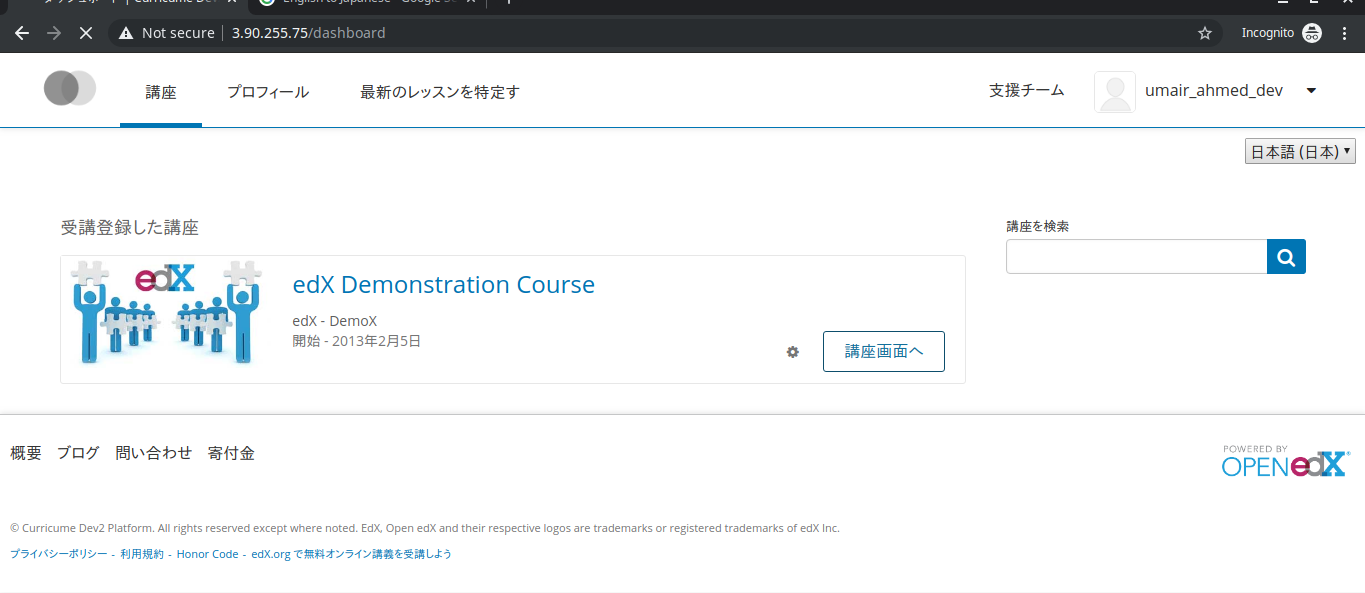This screenshot has height=593, width=1365.
Task: Click the blue search magnifier icon
Action: pos(1286,256)
